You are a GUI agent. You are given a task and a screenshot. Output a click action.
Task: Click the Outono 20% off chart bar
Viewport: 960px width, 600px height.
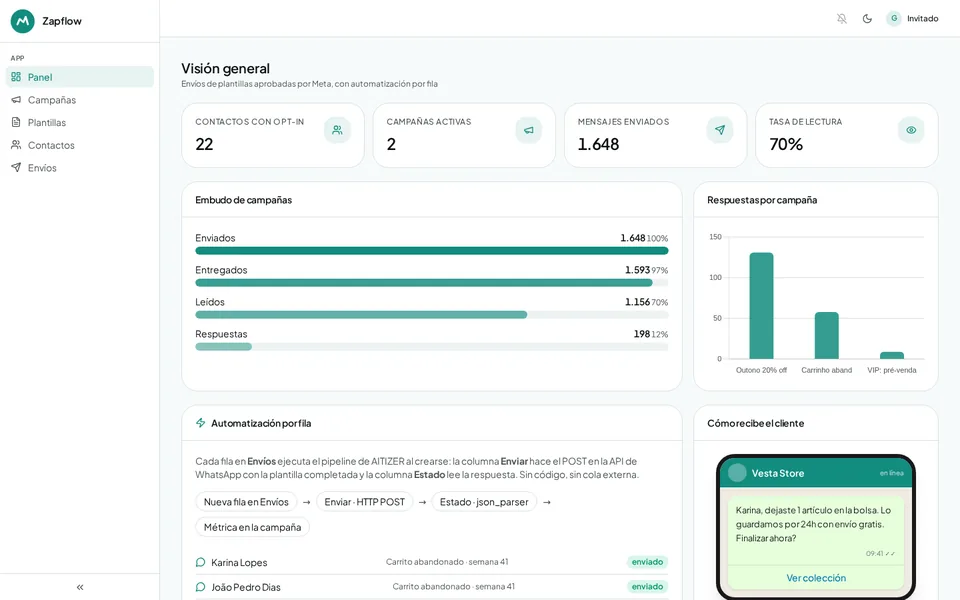pos(761,306)
